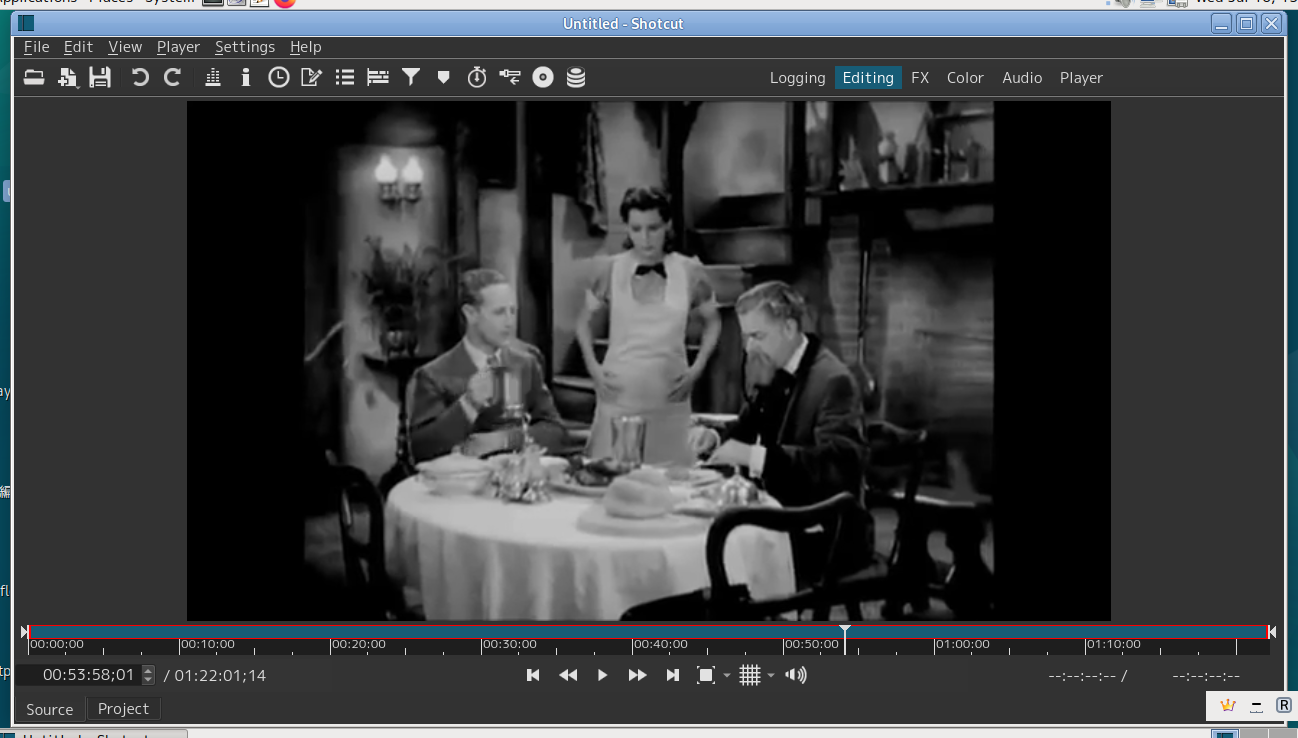Expand the zoom fit dropdown arrow
This screenshot has height=738, width=1298.
(x=727, y=676)
